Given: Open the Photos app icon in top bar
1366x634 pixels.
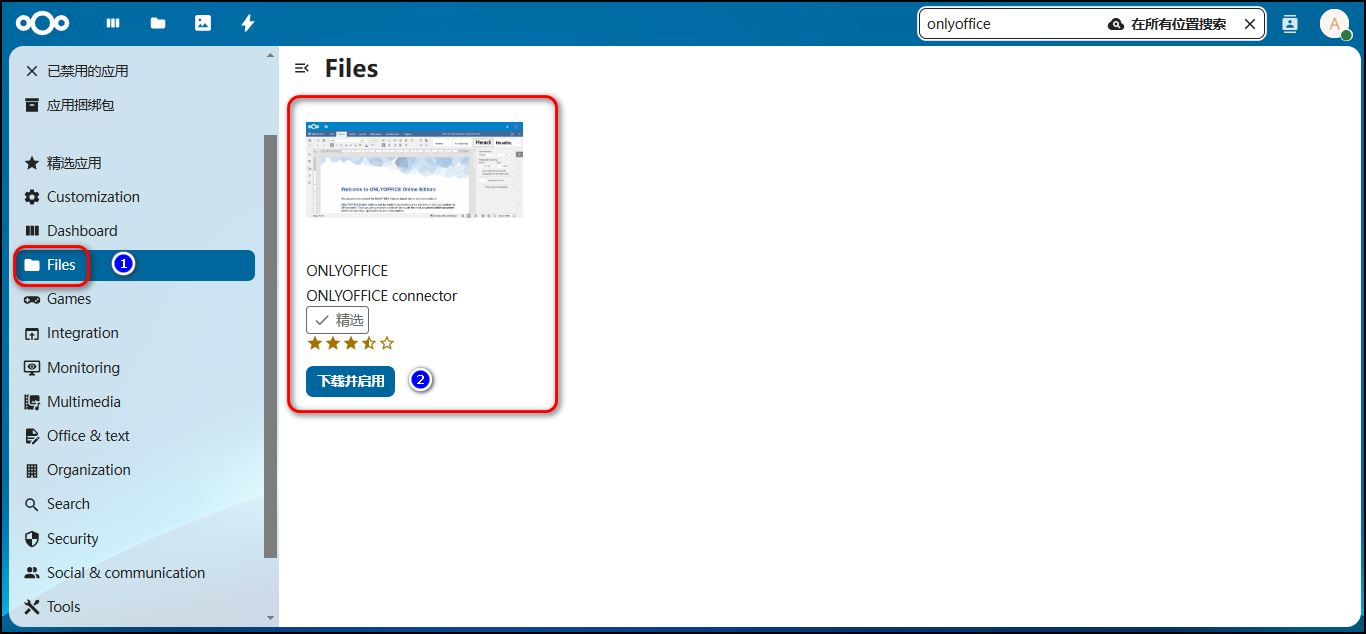Looking at the screenshot, I should pyautogui.click(x=203, y=23).
